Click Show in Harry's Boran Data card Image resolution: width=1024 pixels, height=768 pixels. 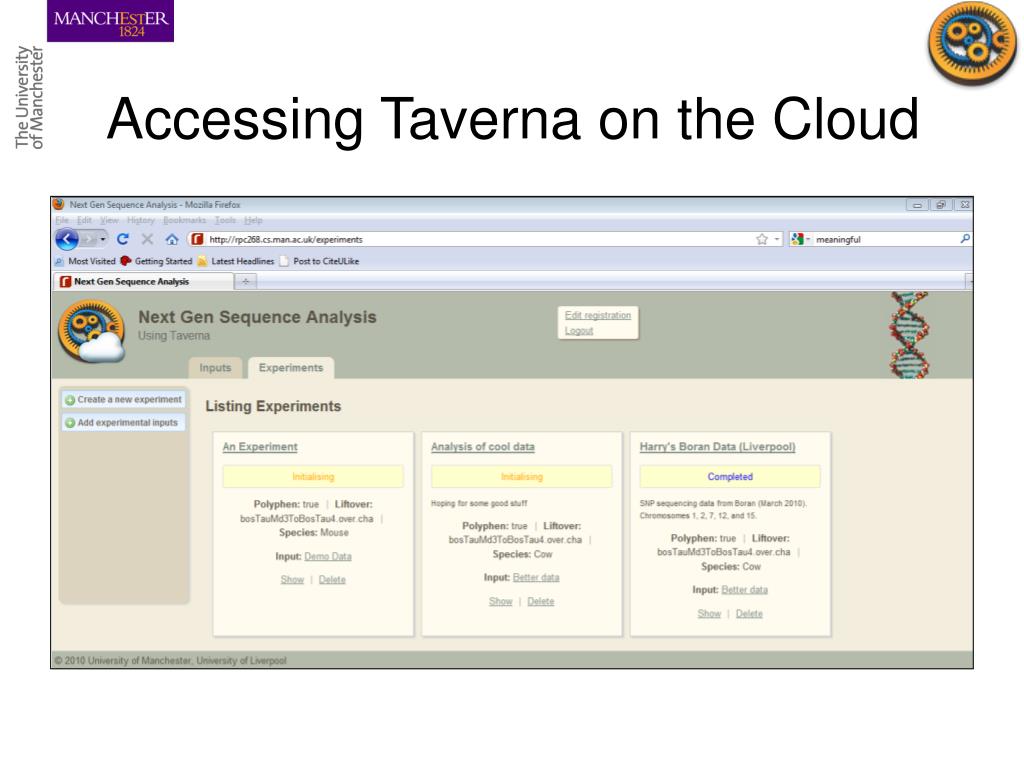pos(709,614)
